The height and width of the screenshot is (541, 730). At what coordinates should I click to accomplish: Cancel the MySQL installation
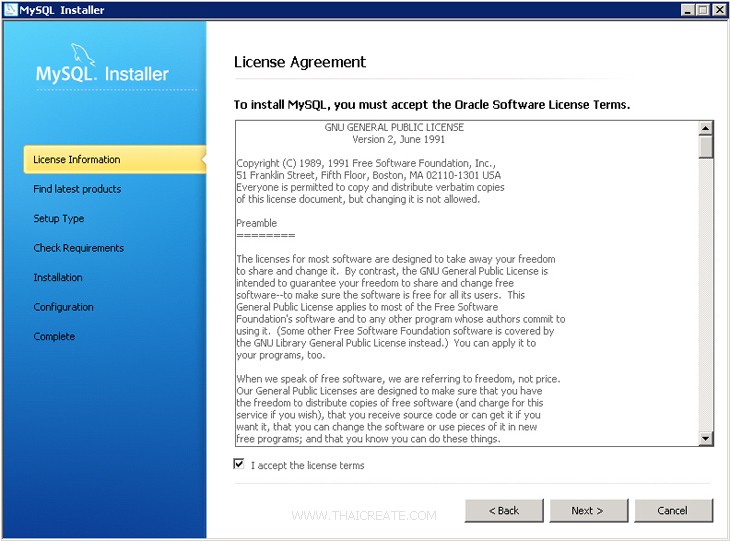click(673, 510)
